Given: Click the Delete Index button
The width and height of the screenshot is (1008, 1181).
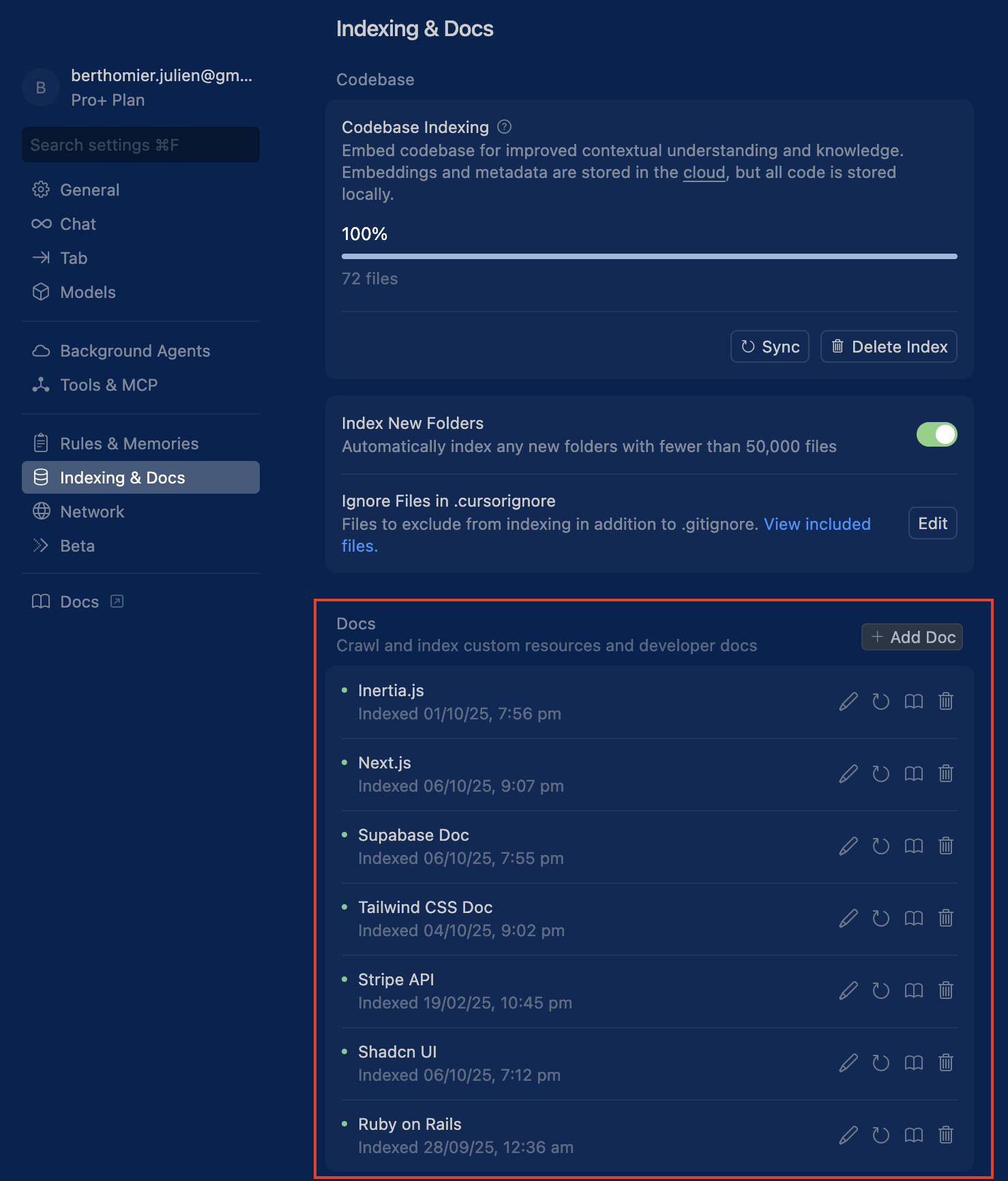Looking at the screenshot, I should tap(888, 347).
